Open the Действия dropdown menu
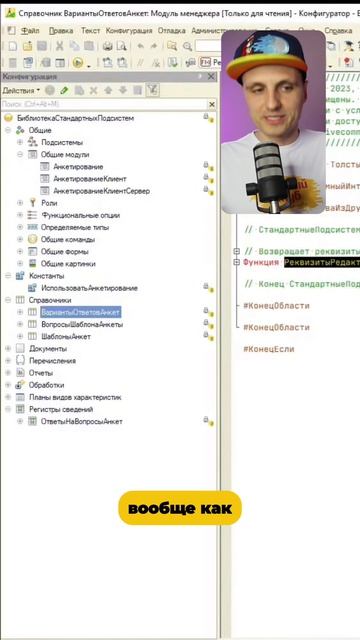 21,90
